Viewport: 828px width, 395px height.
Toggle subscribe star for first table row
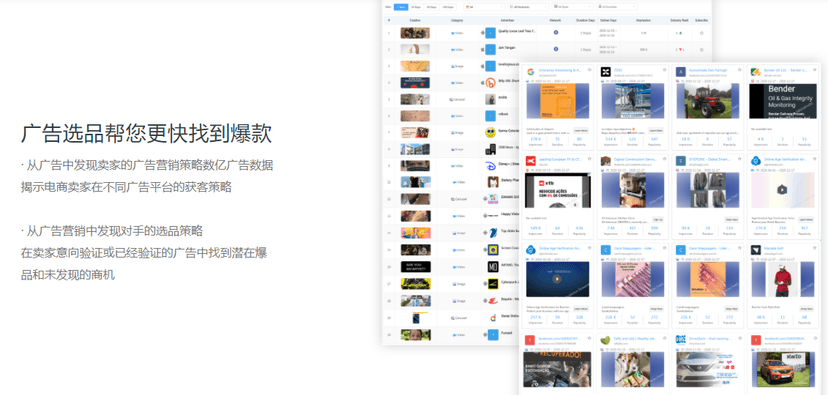point(701,33)
